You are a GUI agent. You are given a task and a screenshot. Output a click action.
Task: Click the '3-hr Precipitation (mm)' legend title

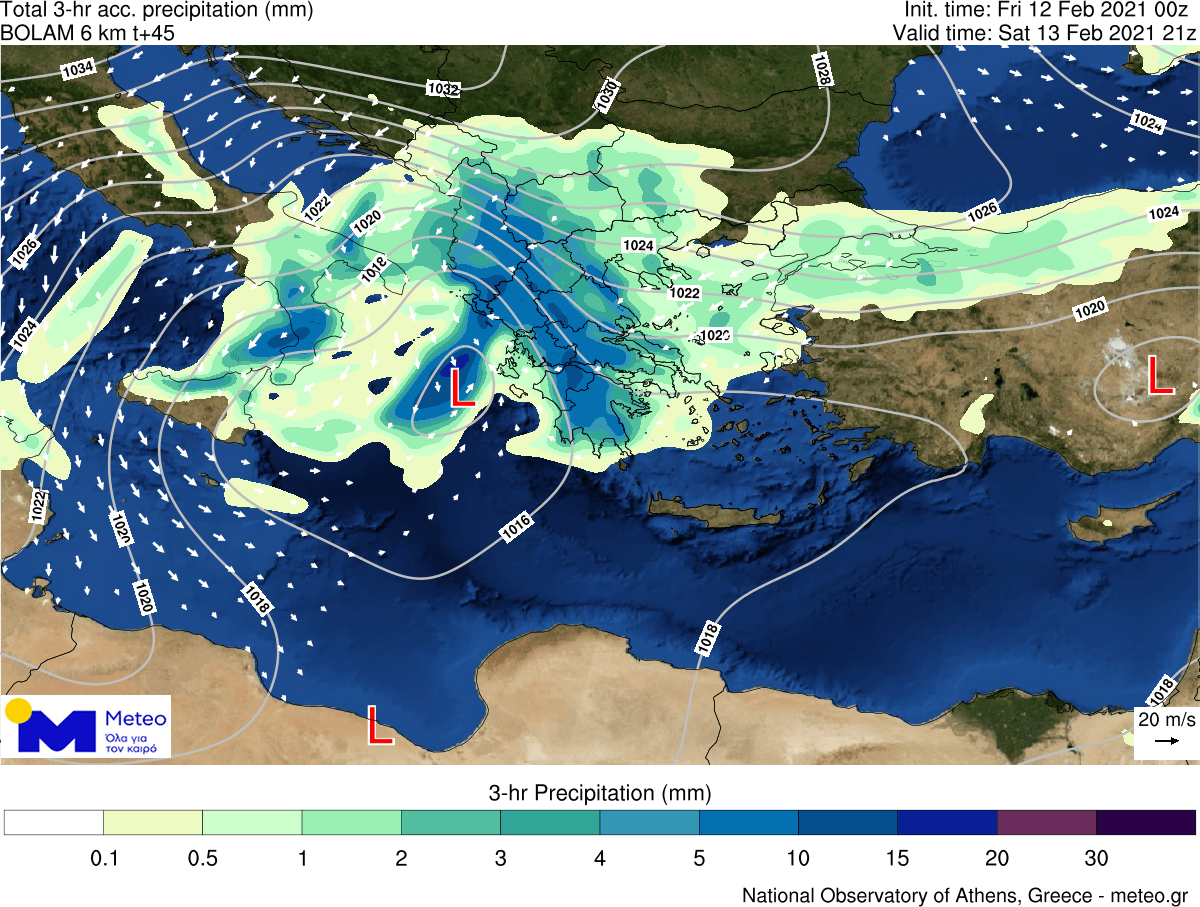click(x=600, y=793)
